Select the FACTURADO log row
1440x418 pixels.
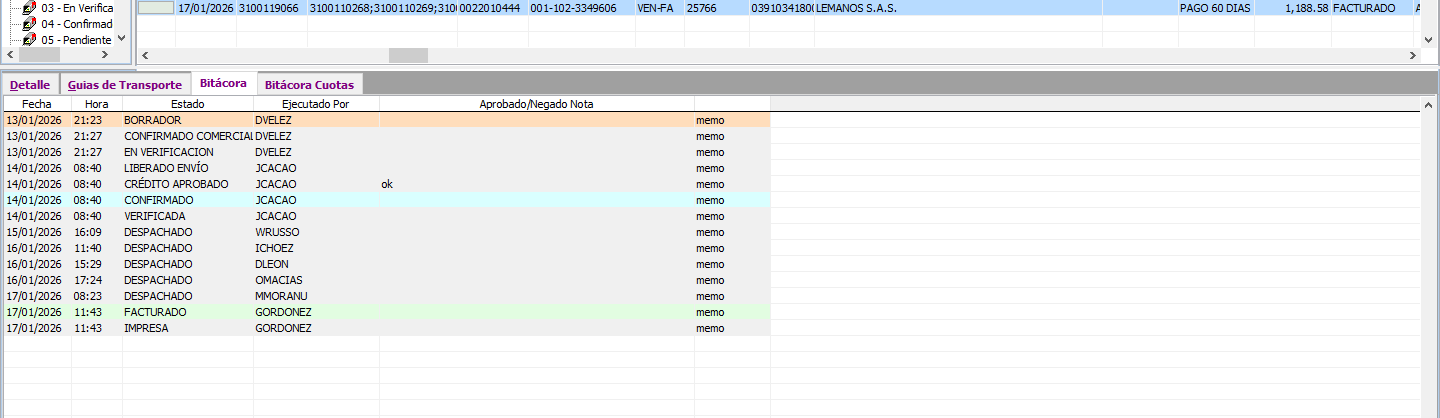pyautogui.click(x=155, y=312)
